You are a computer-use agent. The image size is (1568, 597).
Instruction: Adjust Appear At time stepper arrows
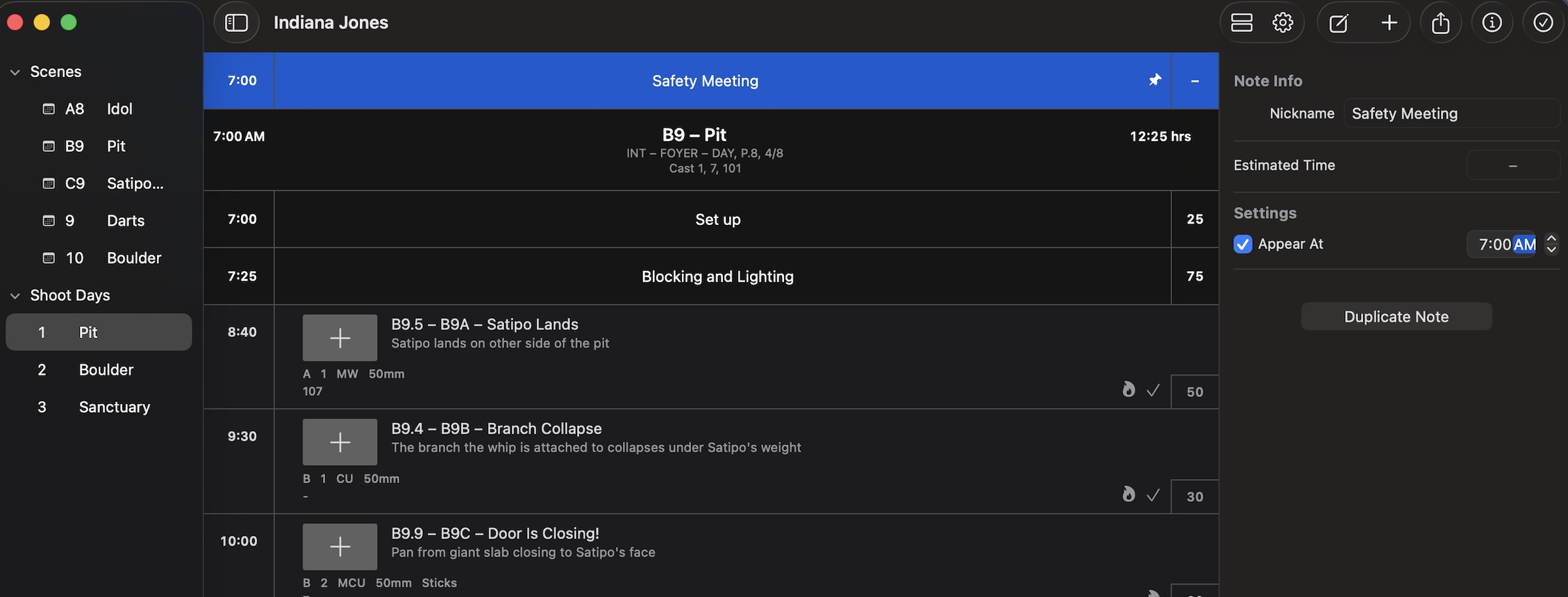[x=1551, y=244]
